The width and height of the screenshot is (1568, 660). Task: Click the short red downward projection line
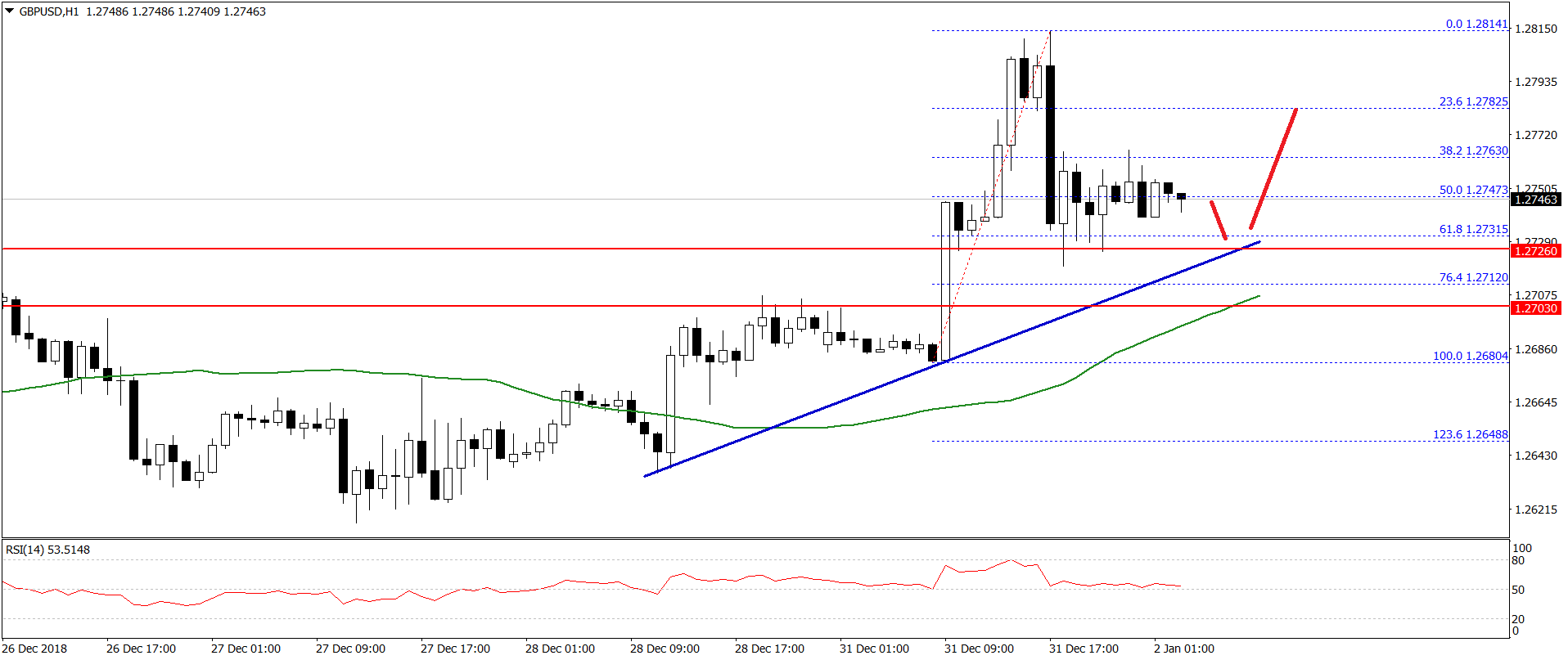click(x=1219, y=220)
